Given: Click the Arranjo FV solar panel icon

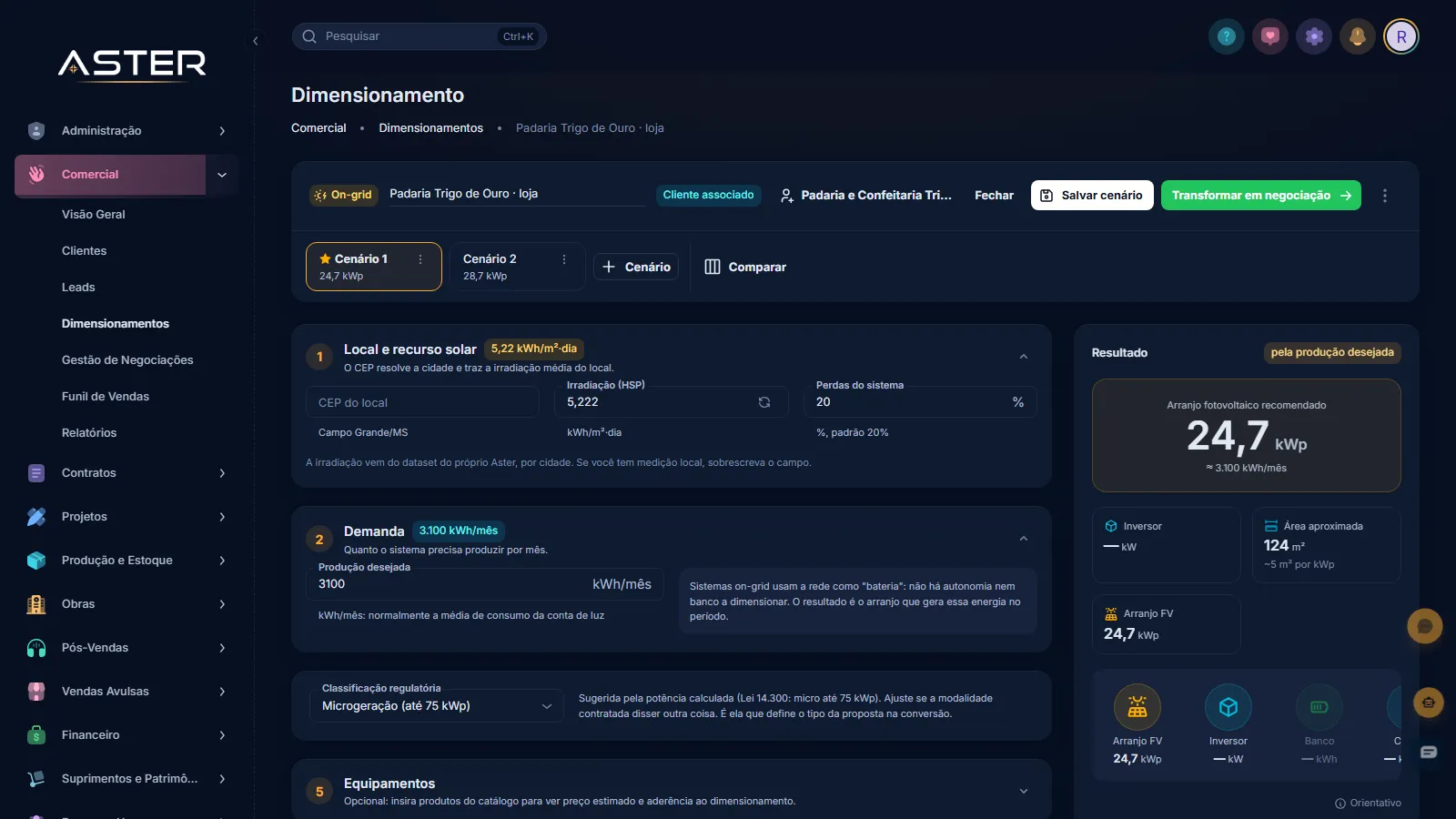Looking at the screenshot, I should [1137, 707].
